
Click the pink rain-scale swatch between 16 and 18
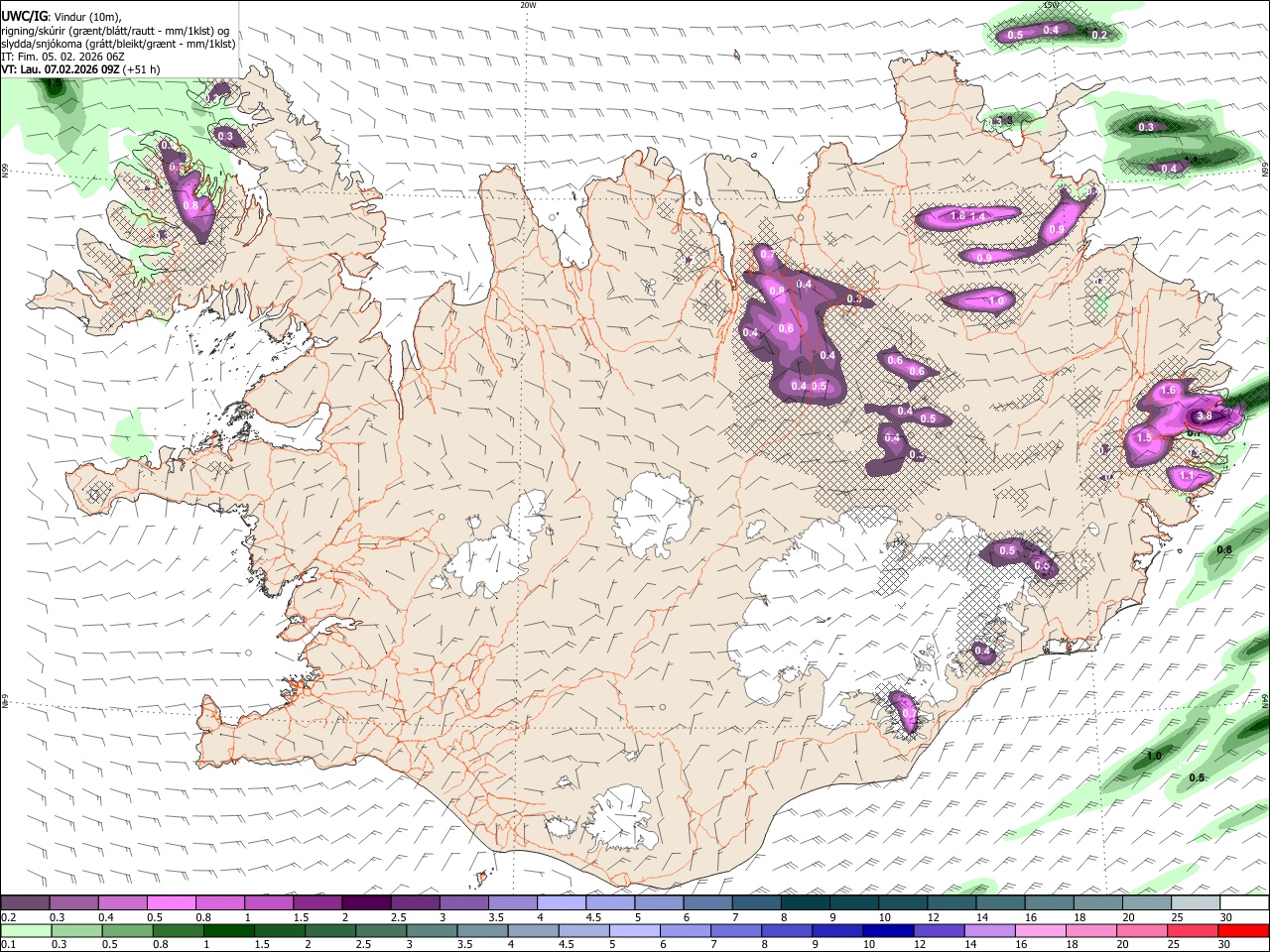tap(1040, 930)
